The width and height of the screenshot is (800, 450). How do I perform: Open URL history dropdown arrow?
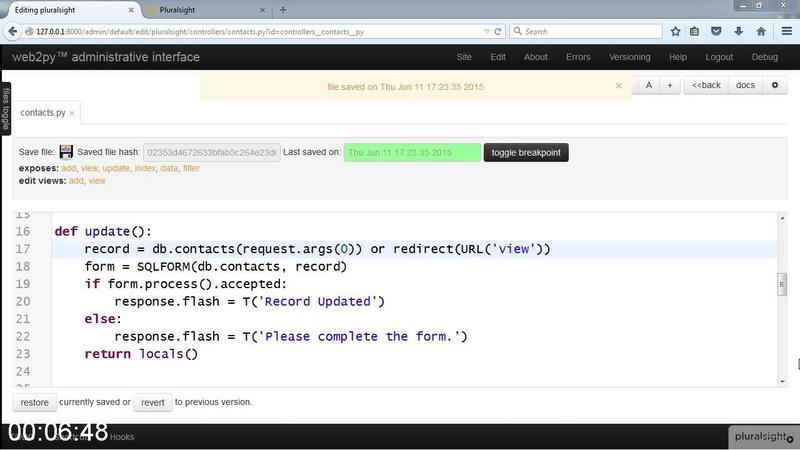[486, 32]
